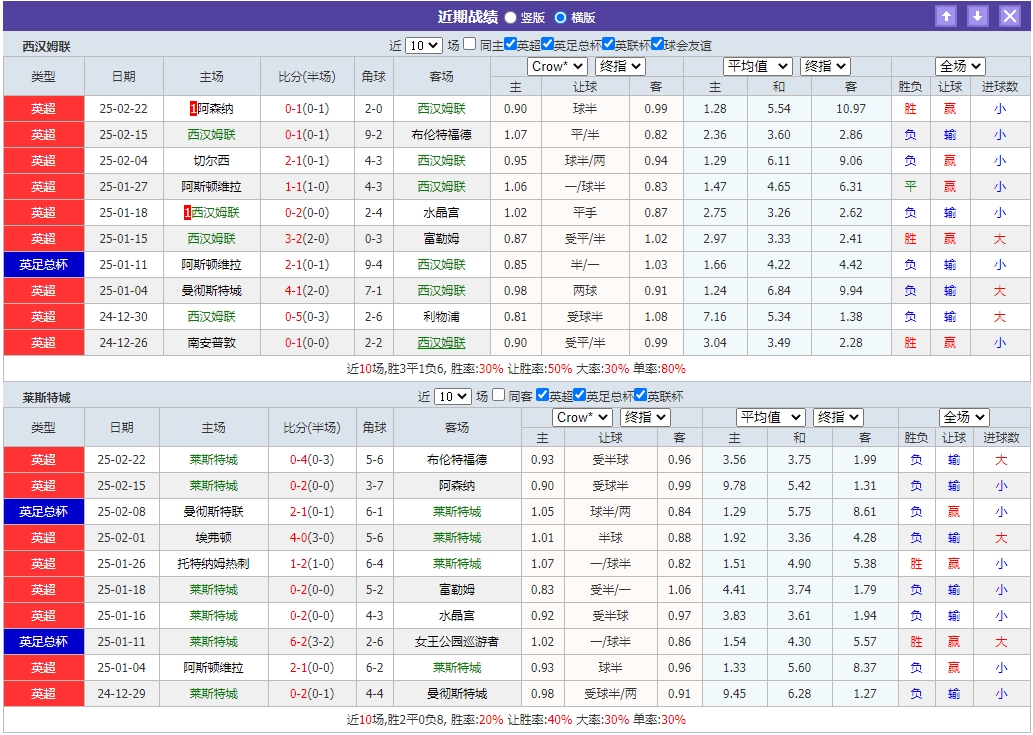The height and width of the screenshot is (735, 1033).
Task: Select the 横版 layout option
Action: (560, 16)
